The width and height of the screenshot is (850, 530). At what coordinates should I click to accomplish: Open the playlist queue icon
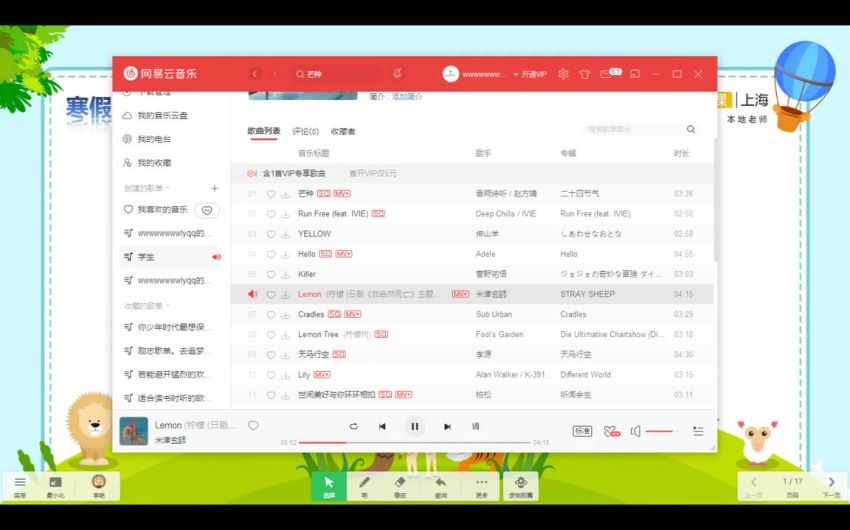tap(698, 431)
